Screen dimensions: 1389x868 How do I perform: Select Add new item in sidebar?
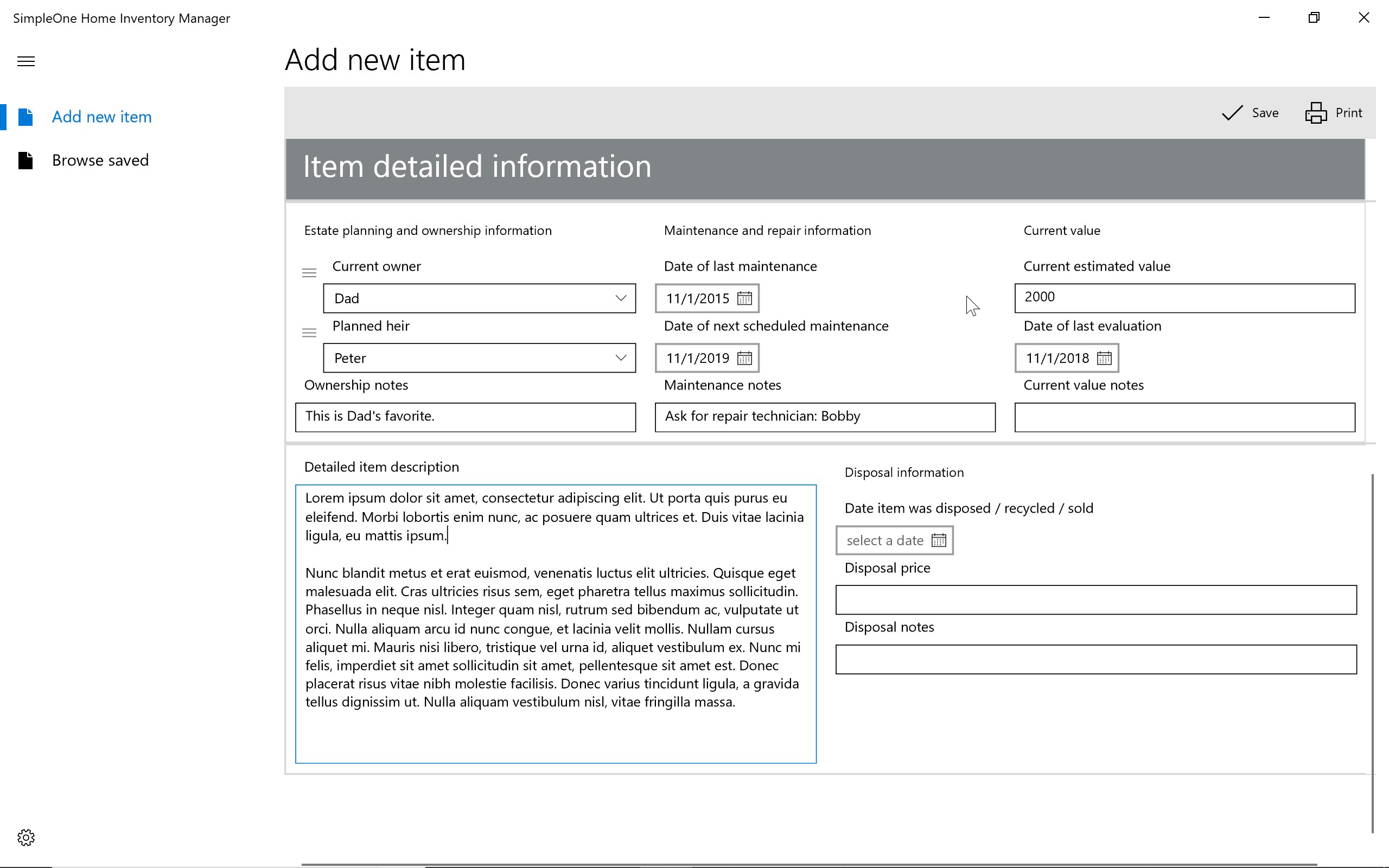point(101,117)
